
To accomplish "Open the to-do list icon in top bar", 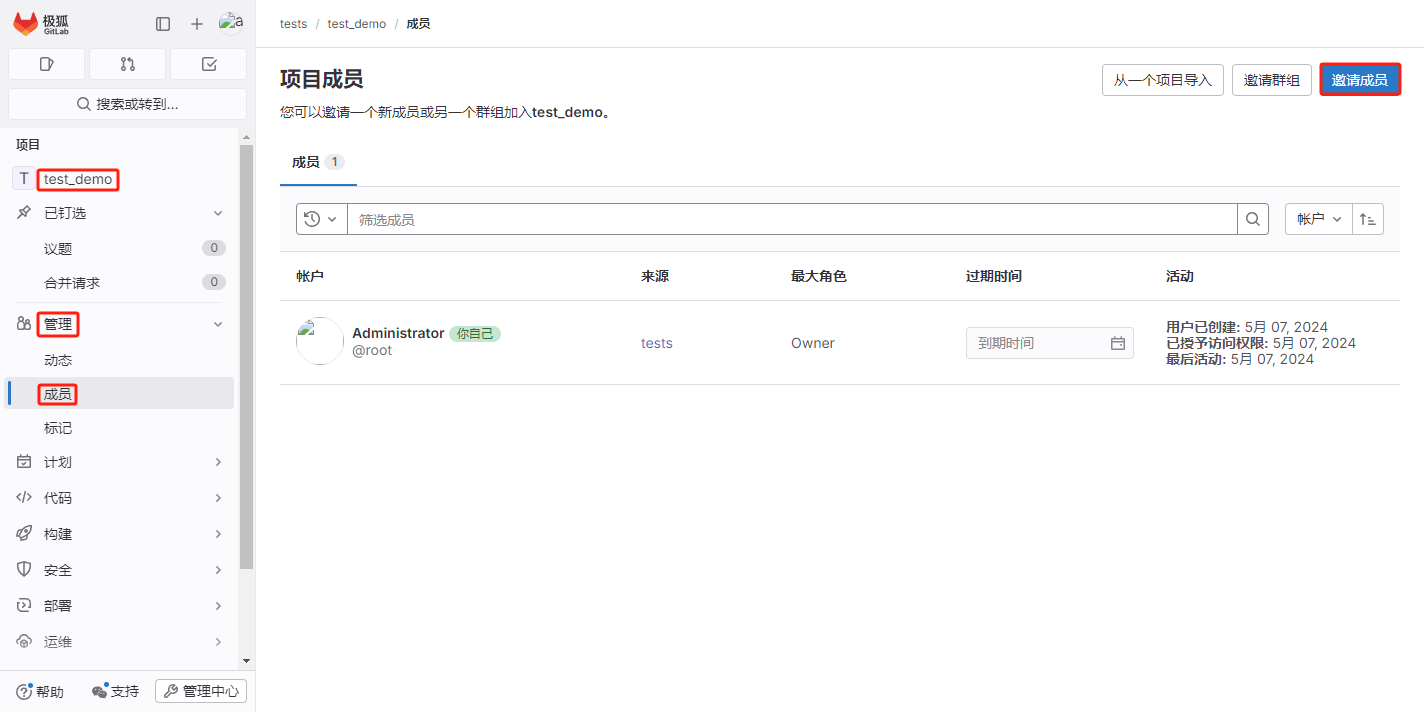I will point(208,63).
